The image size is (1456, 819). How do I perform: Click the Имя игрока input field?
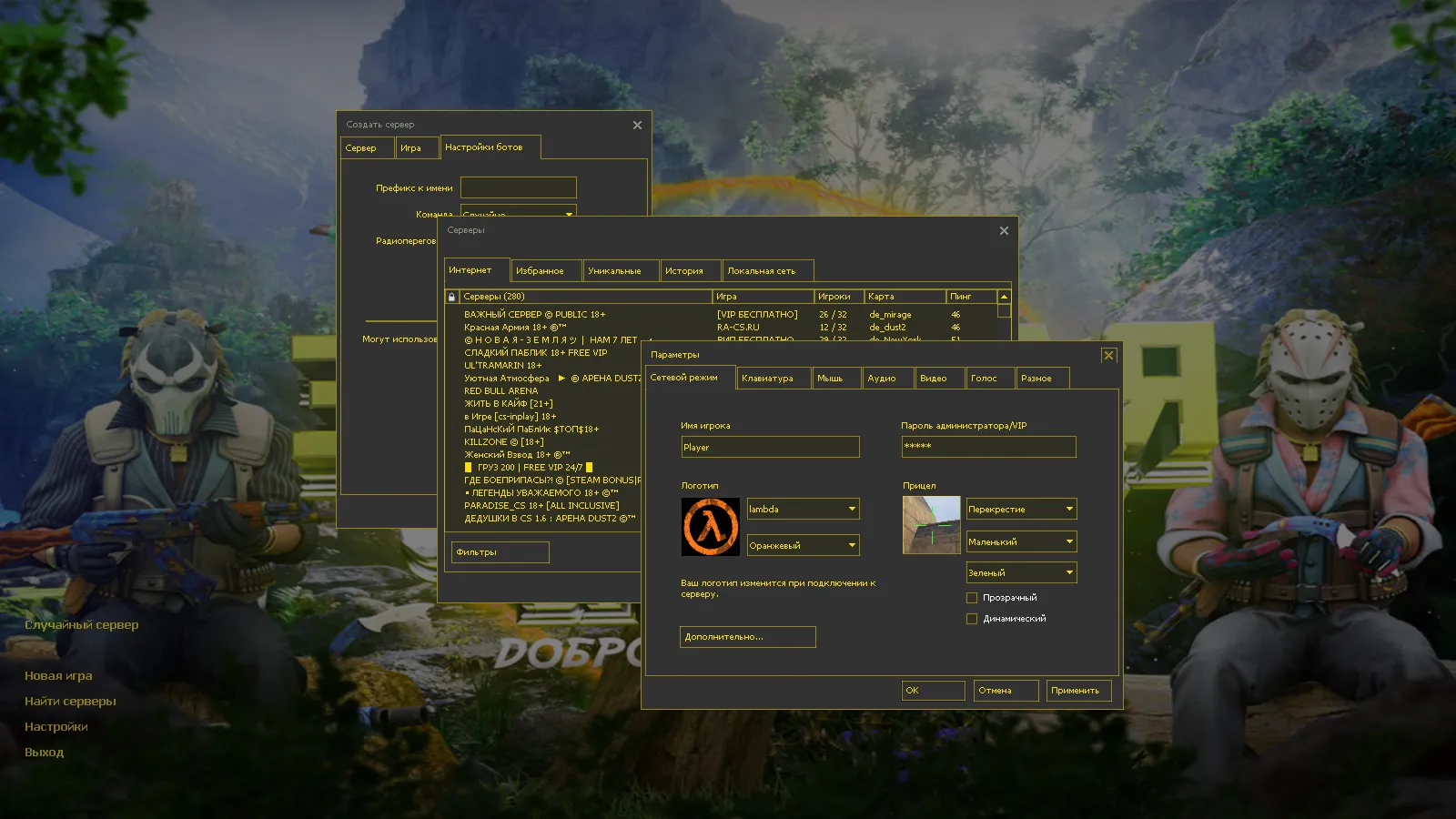(x=770, y=448)
